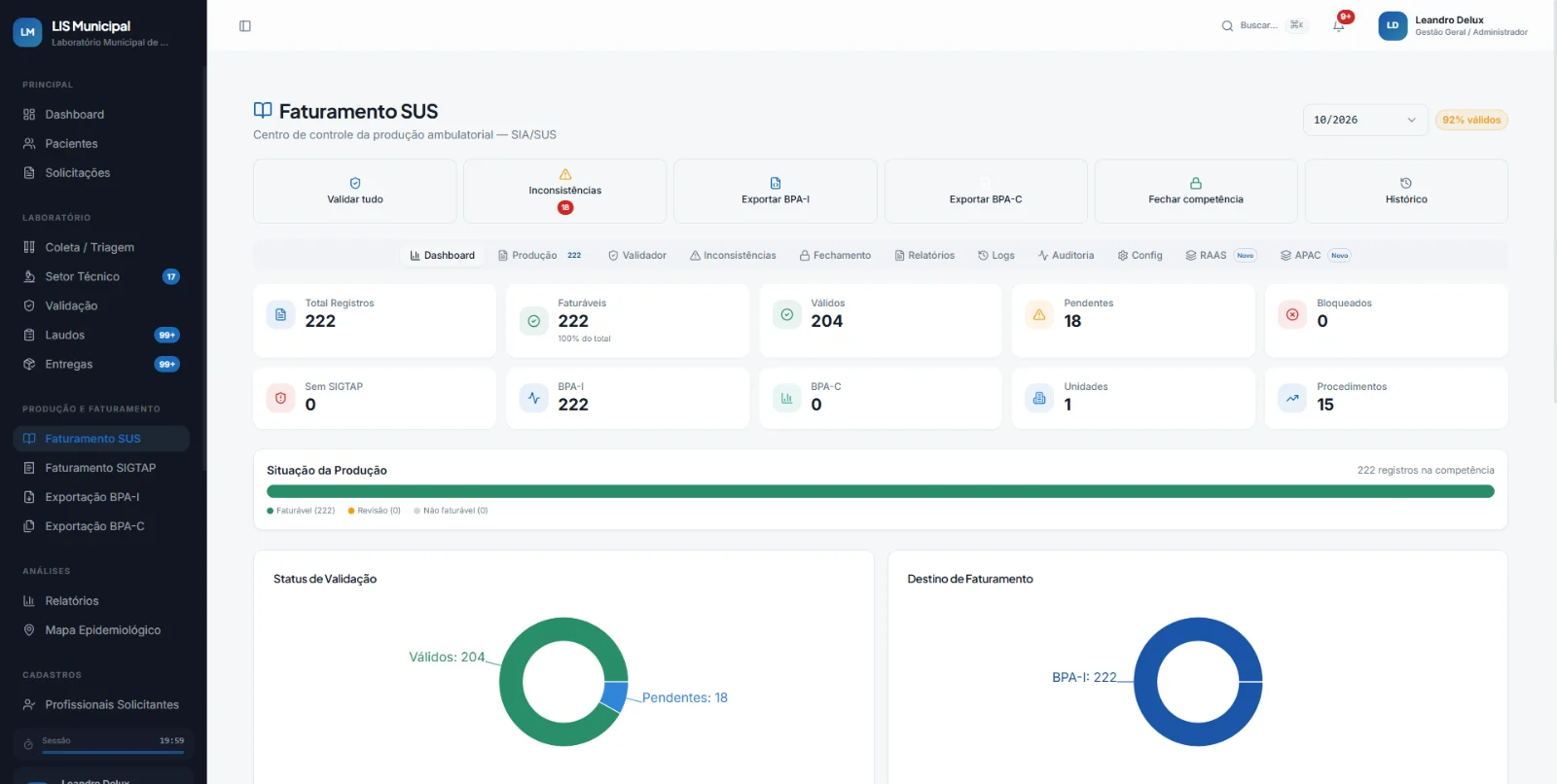Click the Unidades building icon
The height and width of the screenshot is (784, 1557).
1039,398
